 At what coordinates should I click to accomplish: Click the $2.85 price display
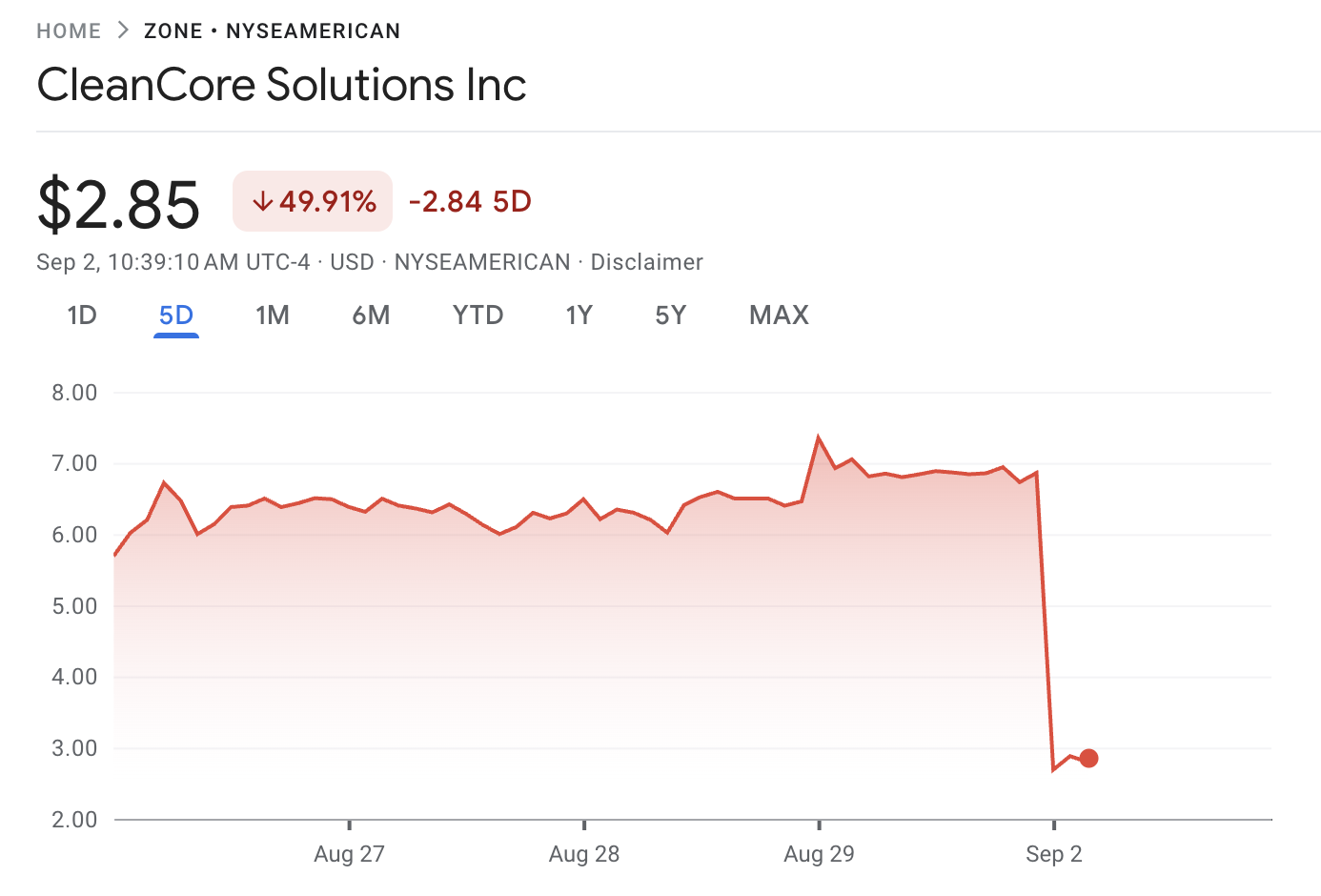tap(119, 201)
